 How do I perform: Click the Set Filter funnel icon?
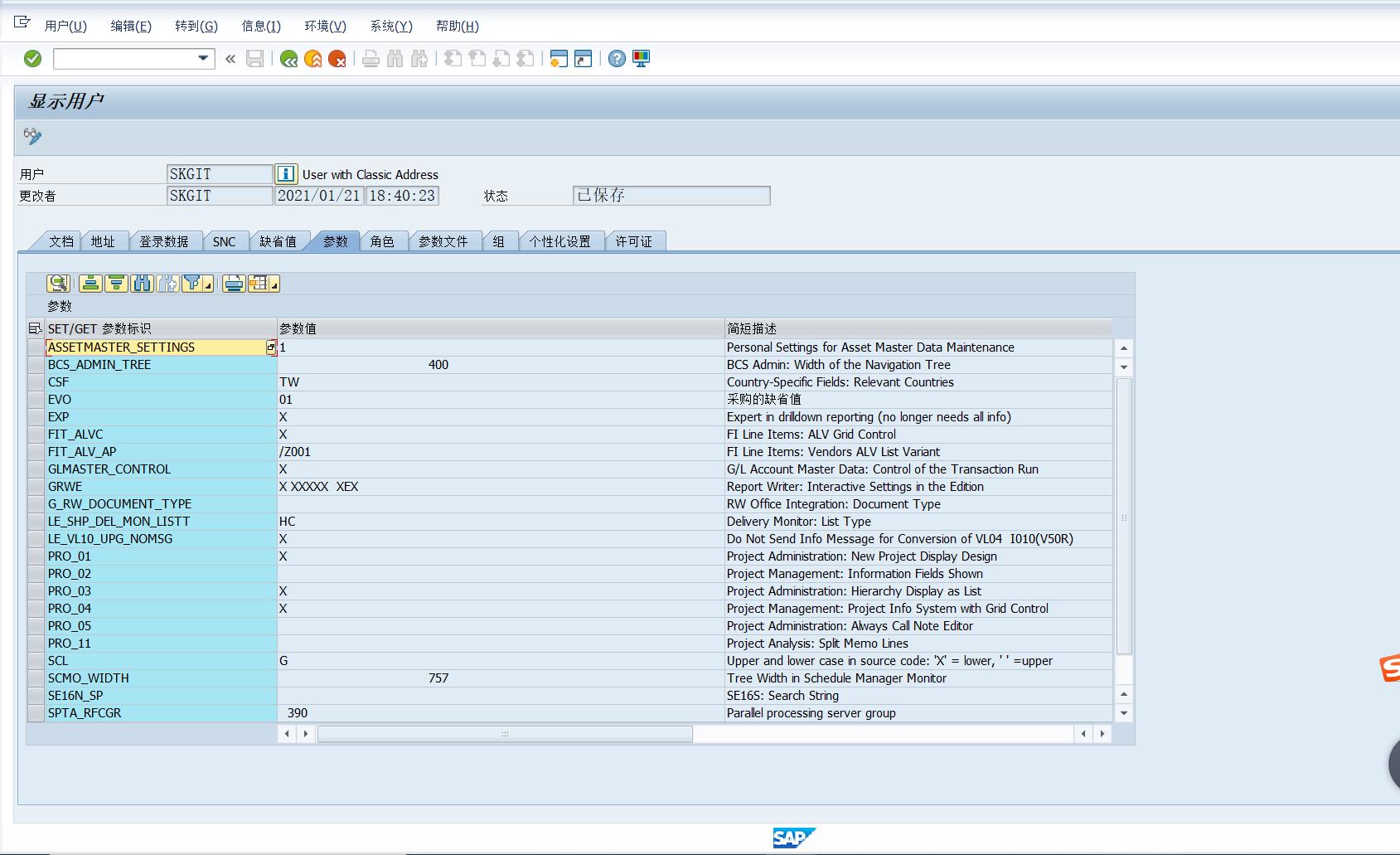pos(192,284)
